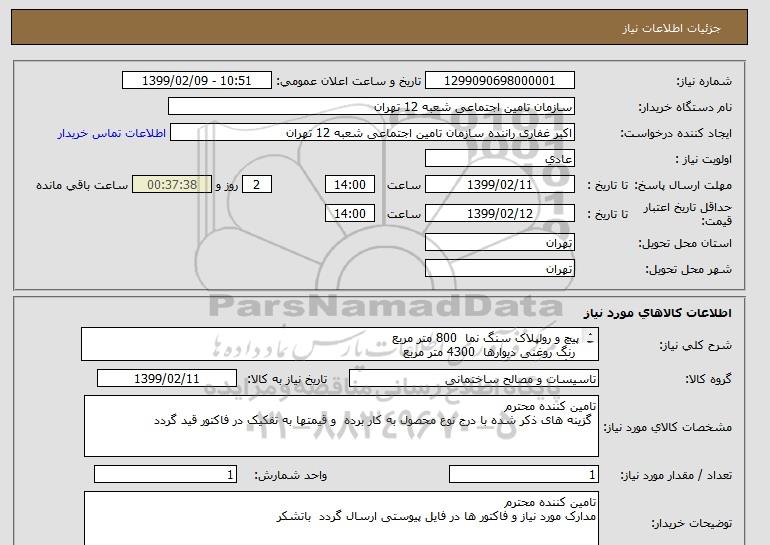This screenshot has width=770, height=545.
Task: Click the label ایجاد کننده درخواست
Action: pos(676,133)
